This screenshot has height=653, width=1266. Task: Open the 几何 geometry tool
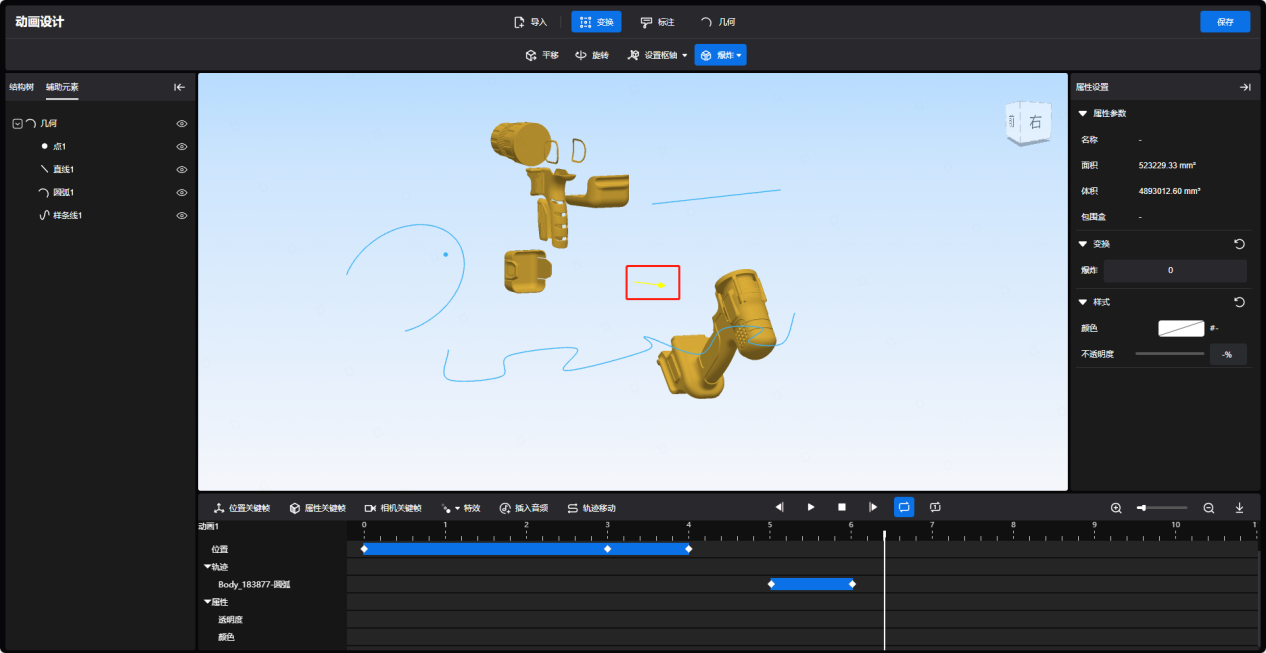click(x=718, y=22)
